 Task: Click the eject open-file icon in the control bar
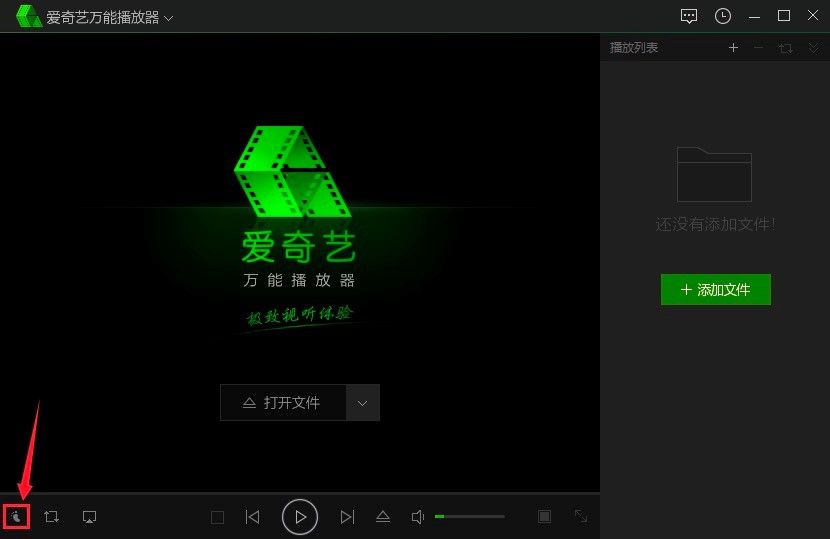pyautogui.click(x=383, y=517)
